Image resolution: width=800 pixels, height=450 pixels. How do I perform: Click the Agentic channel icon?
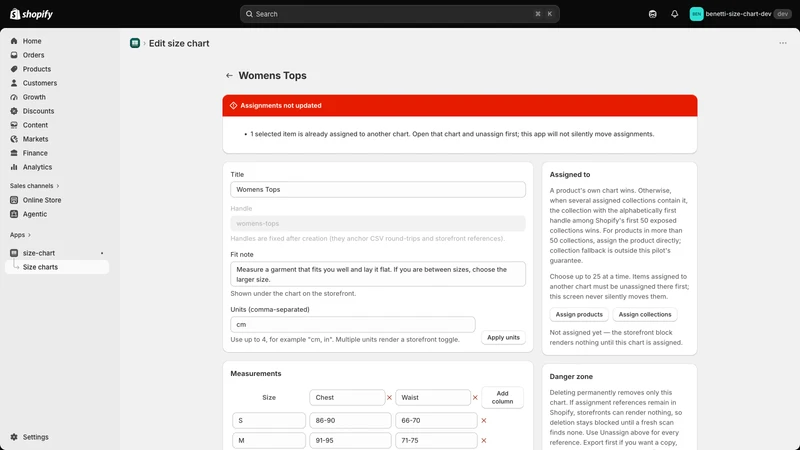tap(14, 214)
